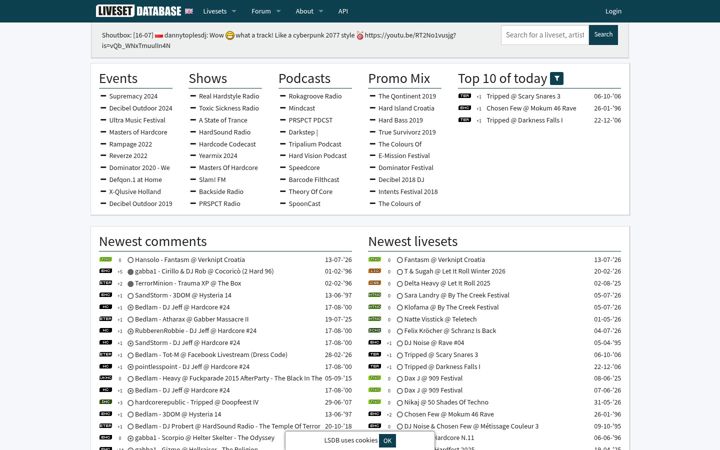
Task: Click circle icon before RubberenRobbie - DJ Jeff
Action: 130,331
